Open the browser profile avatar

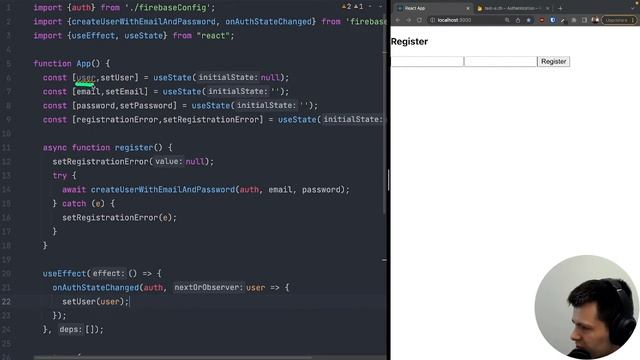click(x=595, y=20)
